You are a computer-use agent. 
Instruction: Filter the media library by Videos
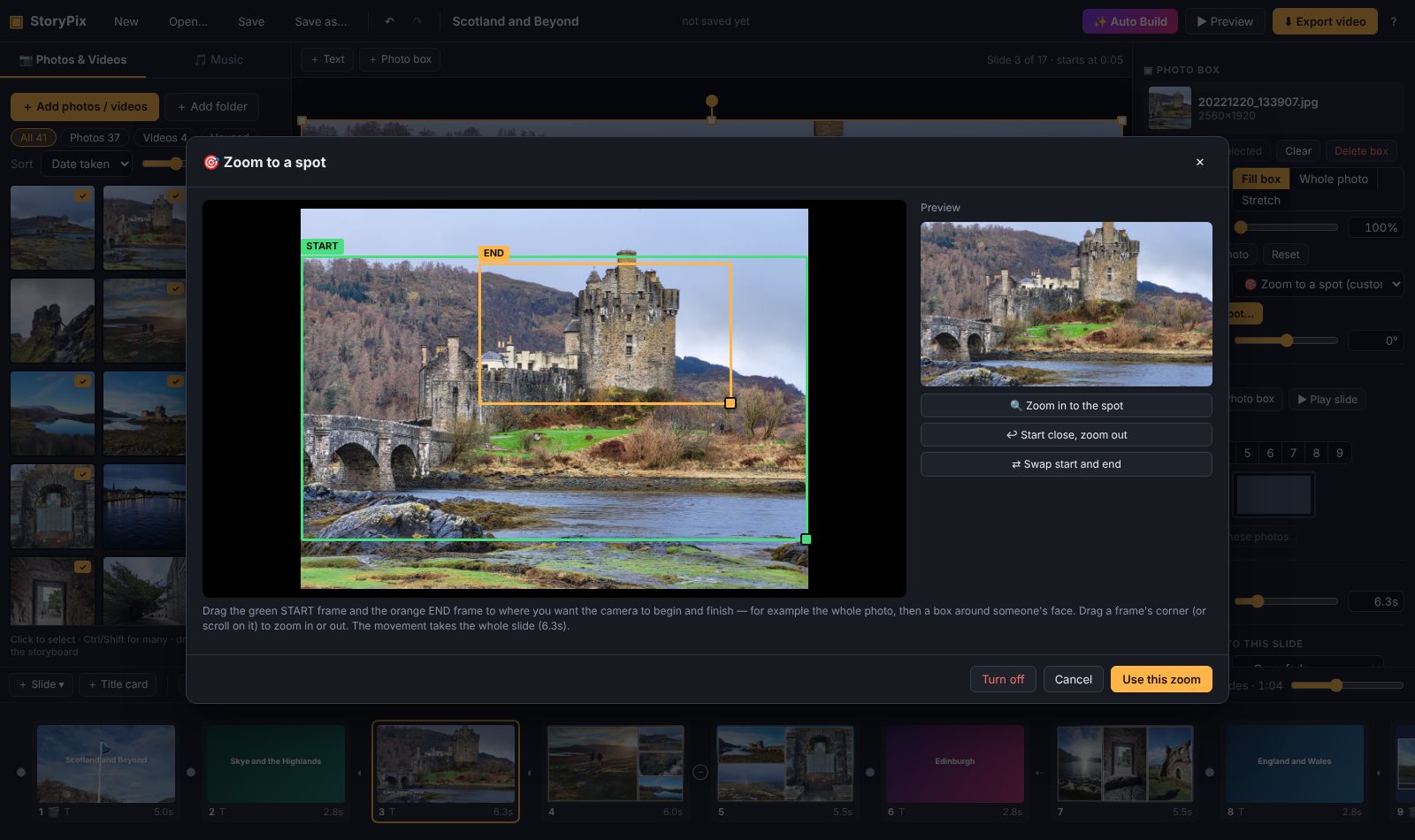[x=164, y=138]
